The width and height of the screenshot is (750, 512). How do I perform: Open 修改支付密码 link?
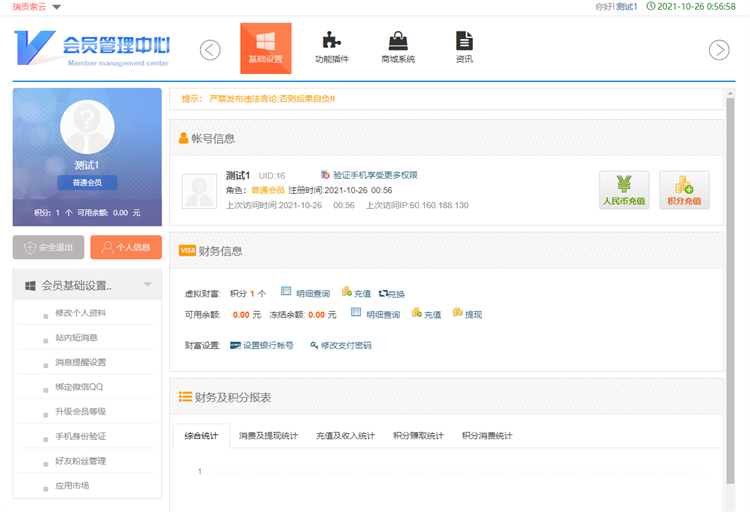coord(346,345)
